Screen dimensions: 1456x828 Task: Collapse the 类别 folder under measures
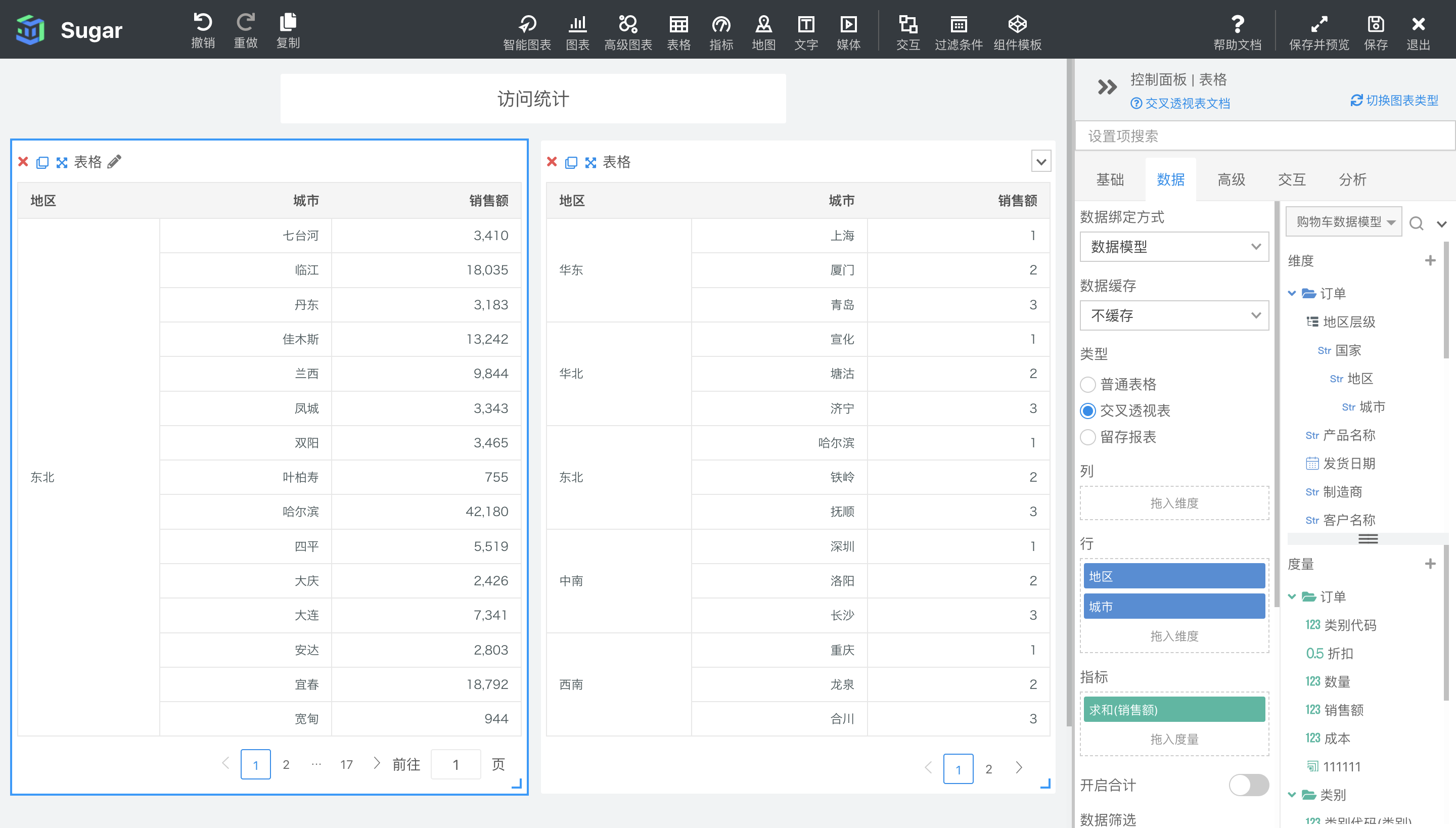point(1292,795)
